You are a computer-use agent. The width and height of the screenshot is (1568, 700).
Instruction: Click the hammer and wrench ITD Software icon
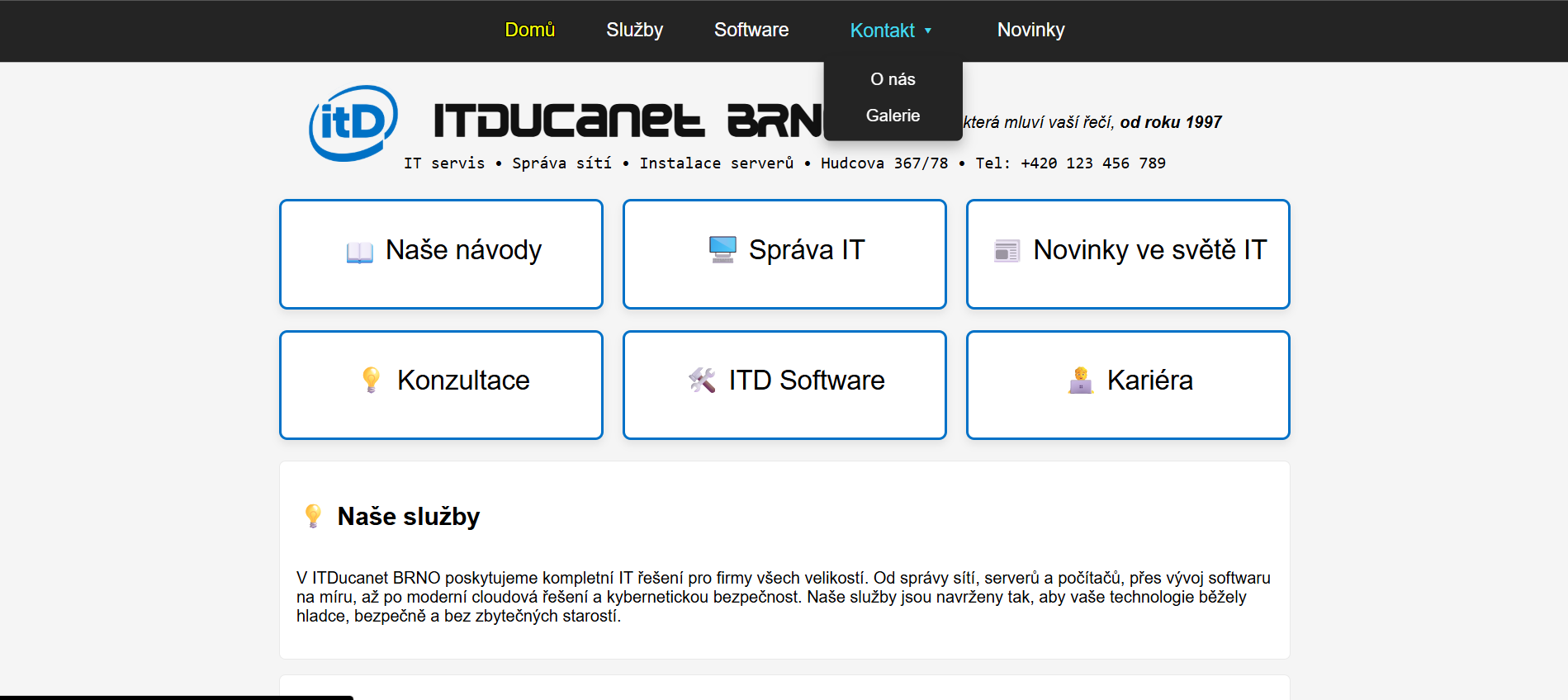(x=702, y=380)
